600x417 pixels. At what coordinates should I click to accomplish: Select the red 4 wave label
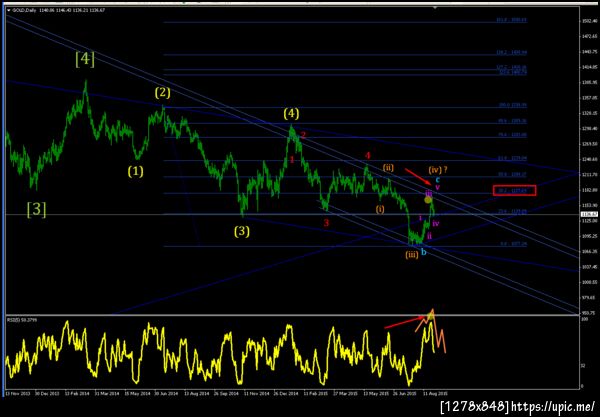pyautogui.click(x=367, y=155)
